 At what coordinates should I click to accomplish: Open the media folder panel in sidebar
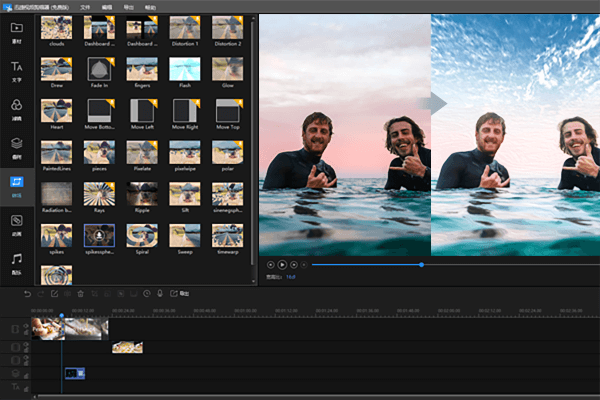pyautogui.click(x=16, y=32)
